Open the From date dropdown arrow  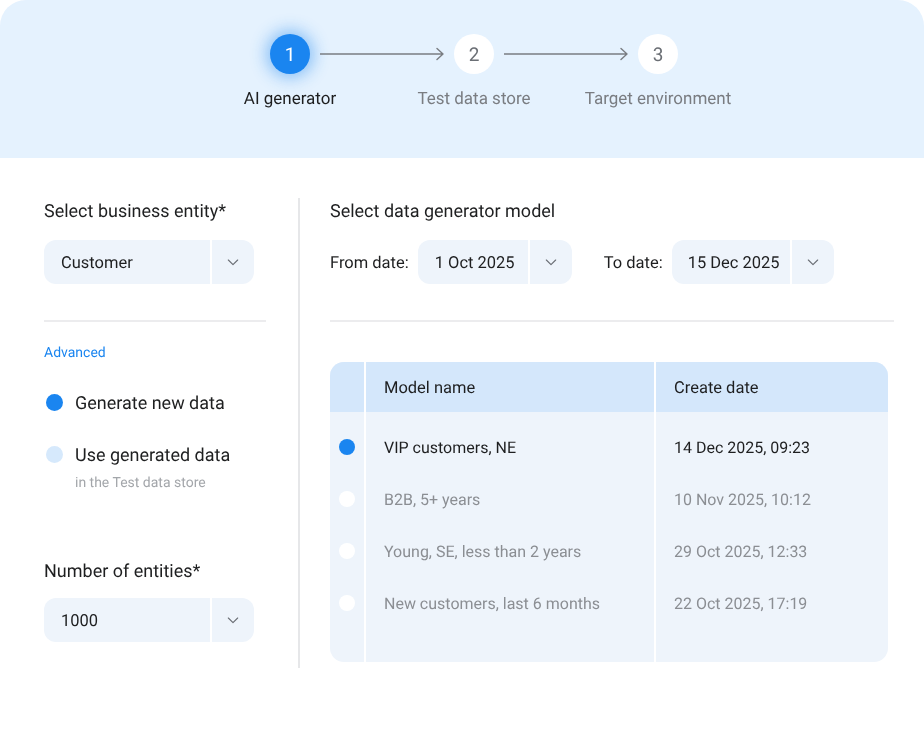point(551,262)
